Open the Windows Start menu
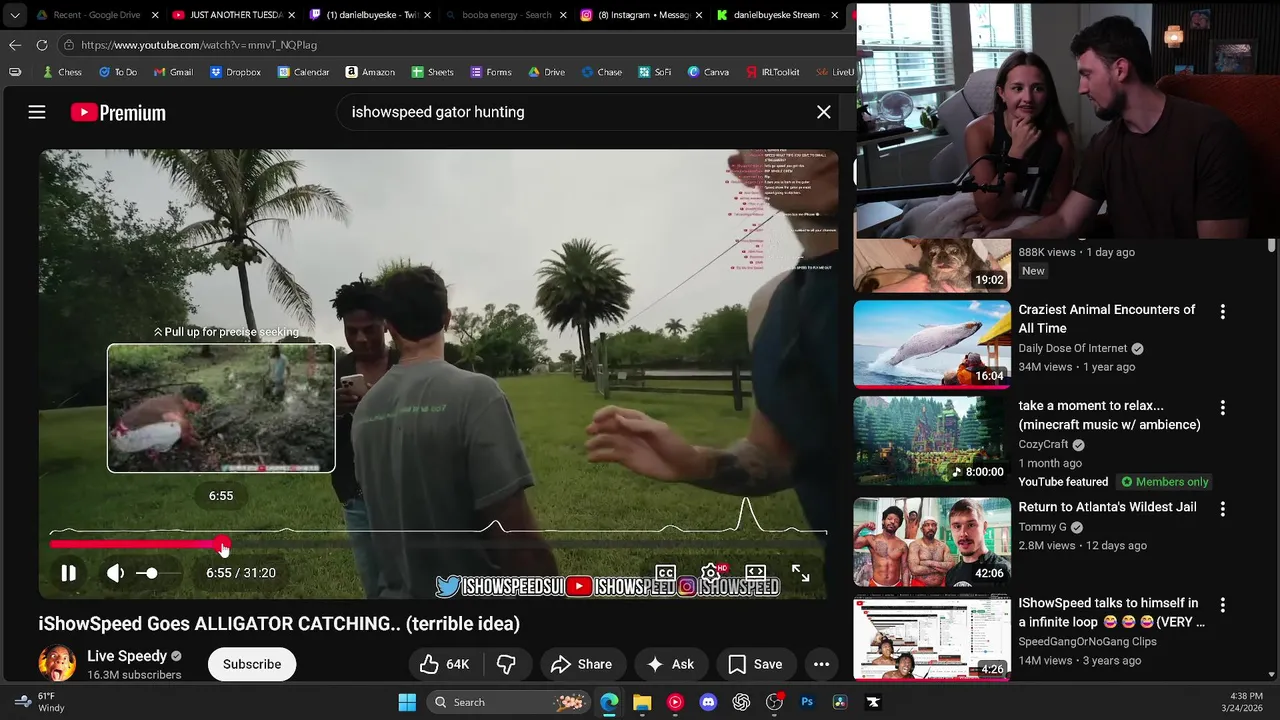 (407, 702)
